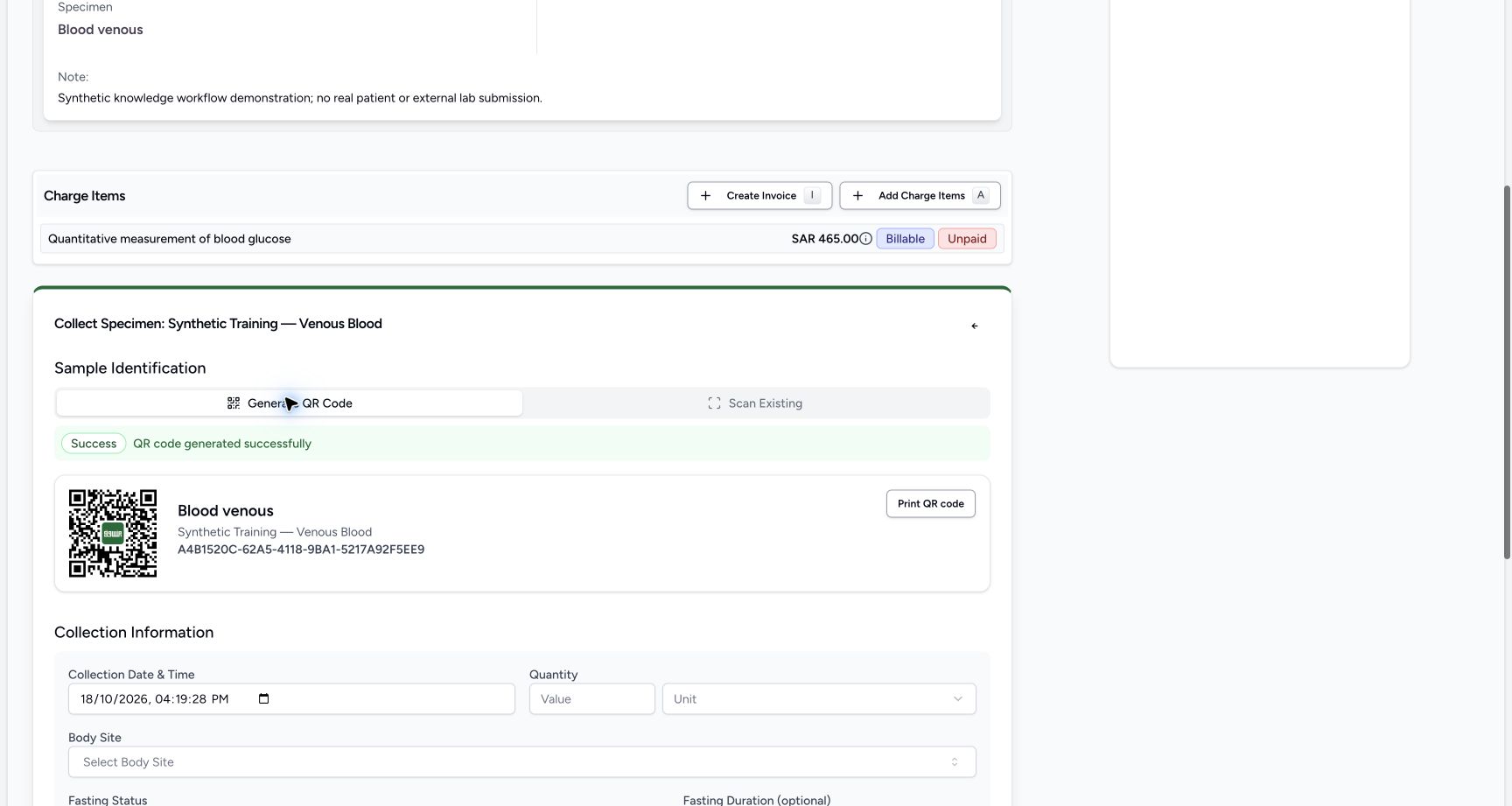This screenshot has width=1512, height=806.
Task: Click the Collection Information heading
Action: click(134, 633)
